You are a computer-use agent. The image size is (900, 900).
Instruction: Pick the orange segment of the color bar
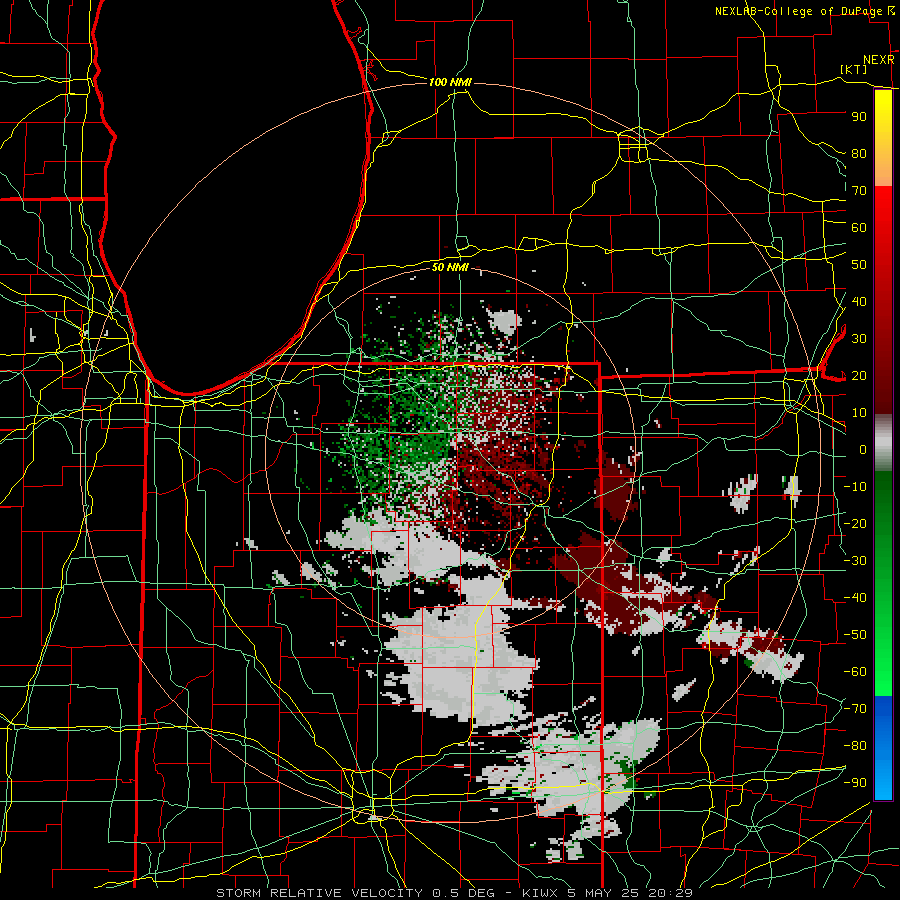click(x=883, y=171)
